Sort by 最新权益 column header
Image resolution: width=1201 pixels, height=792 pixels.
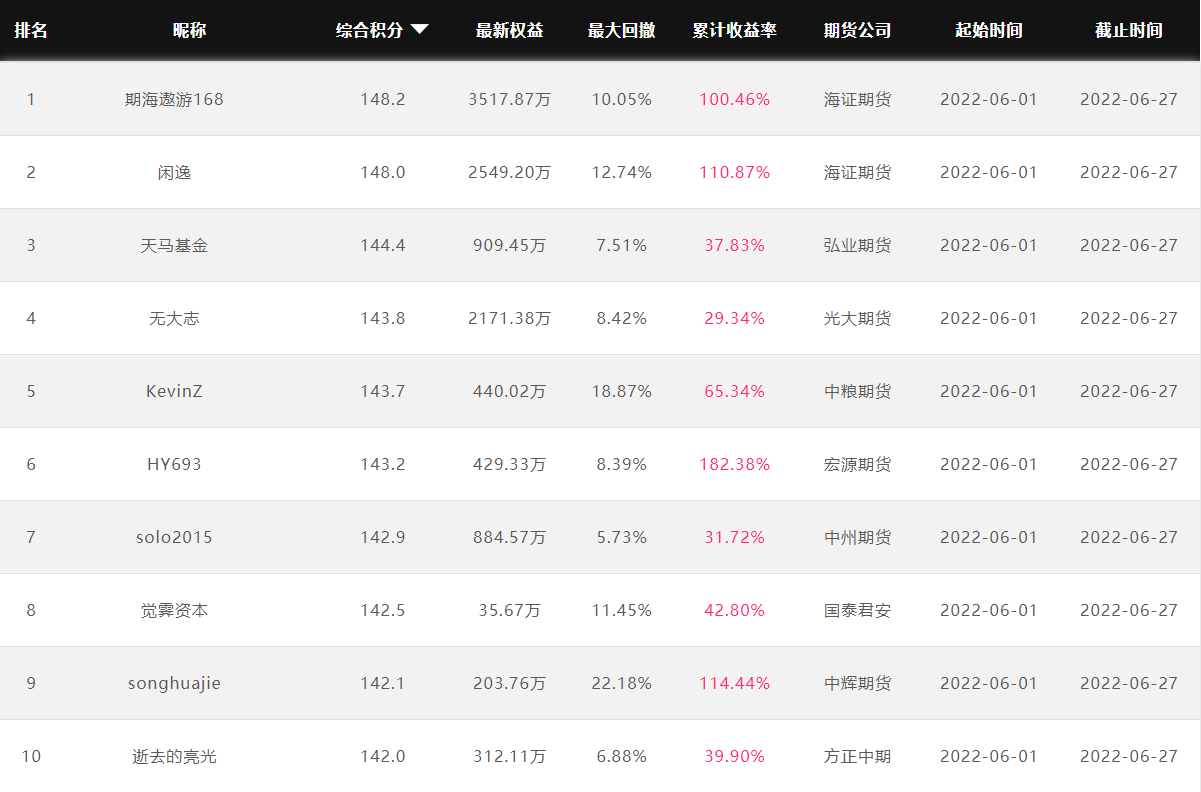(510, 30)
